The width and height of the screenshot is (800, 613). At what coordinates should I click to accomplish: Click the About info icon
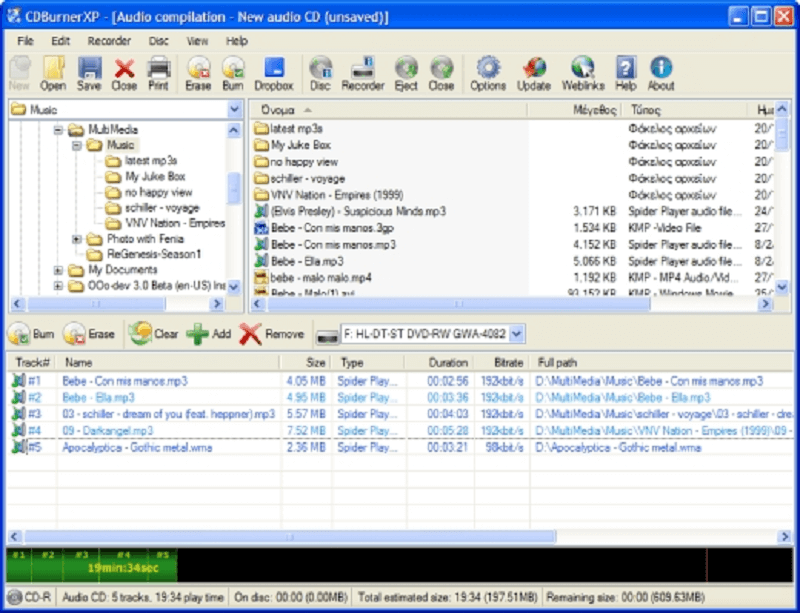tap(661, 73)
